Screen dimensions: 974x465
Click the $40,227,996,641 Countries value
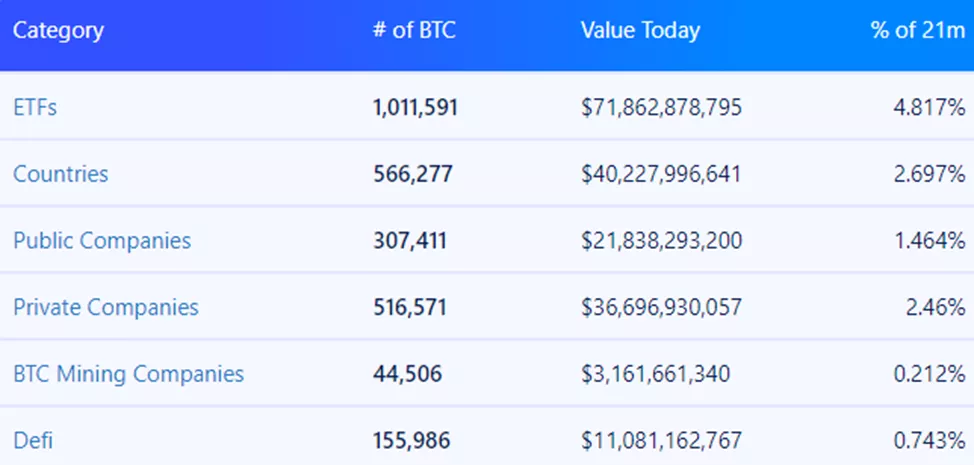click(x=661, y=174)
